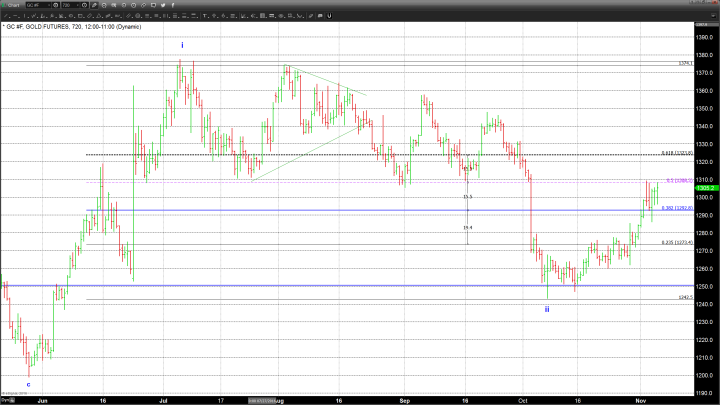The width and height of the screenshot is (720, 405).
Task: Select the up arrow marker tool
Action: click(x=214, y=16)
